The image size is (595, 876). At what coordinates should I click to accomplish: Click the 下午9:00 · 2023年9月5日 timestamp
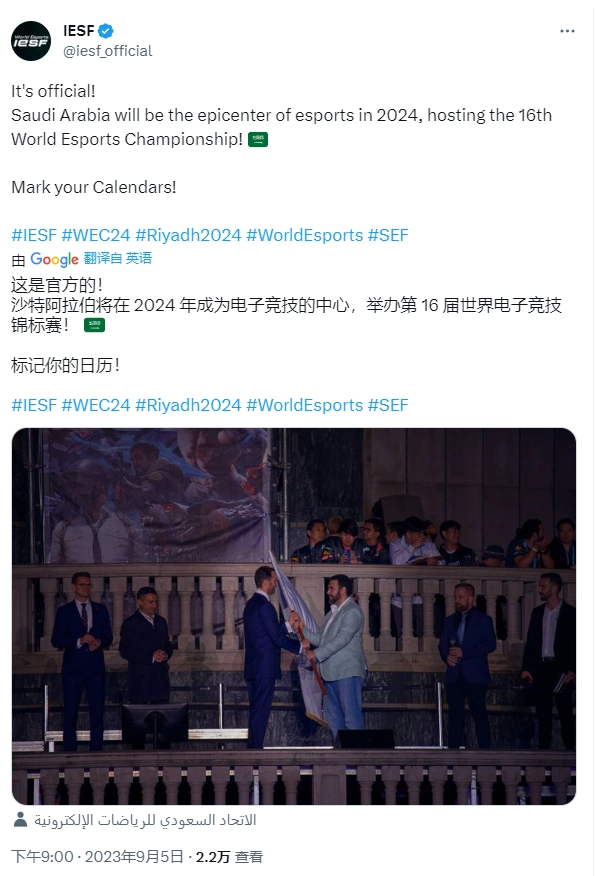point(97,856)
